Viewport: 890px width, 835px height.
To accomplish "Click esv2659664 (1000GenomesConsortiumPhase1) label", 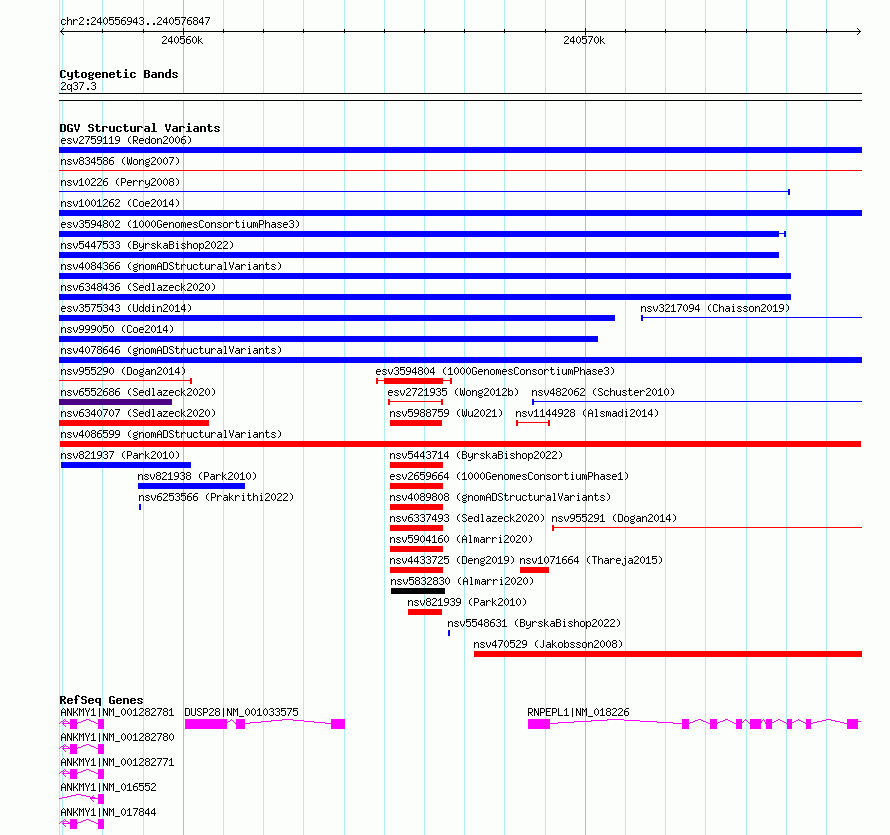I will [x=509, y=476].
